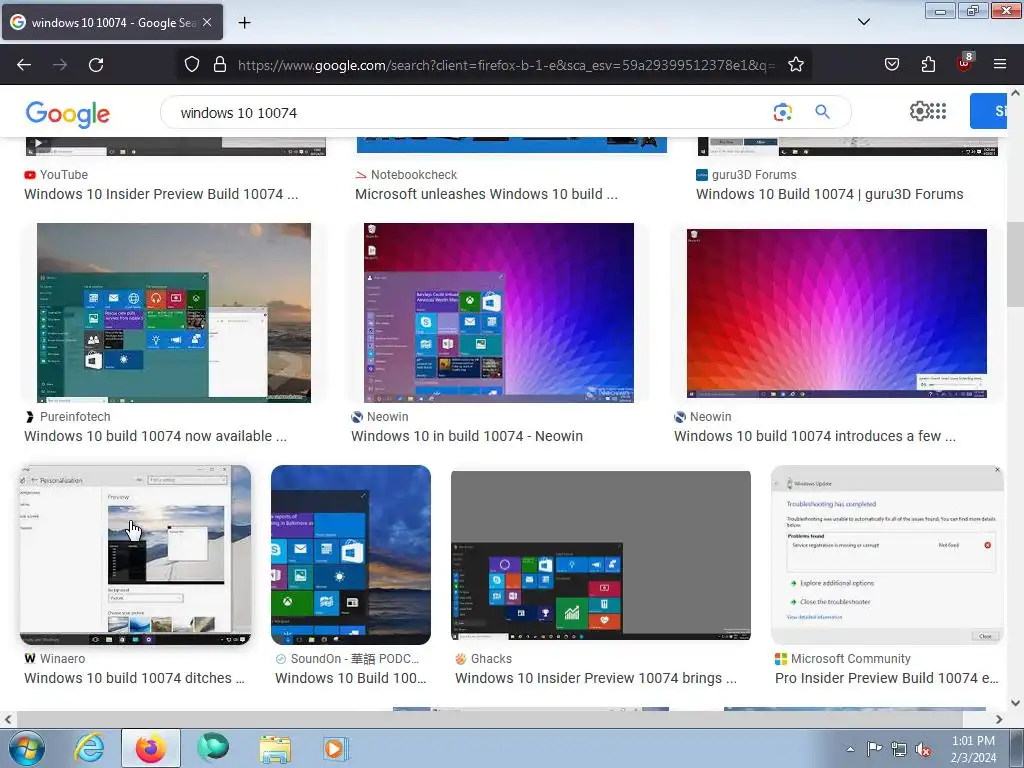Close the Google Search tab
Viewport: 1024px width, 768px height.
coord(207,22)
